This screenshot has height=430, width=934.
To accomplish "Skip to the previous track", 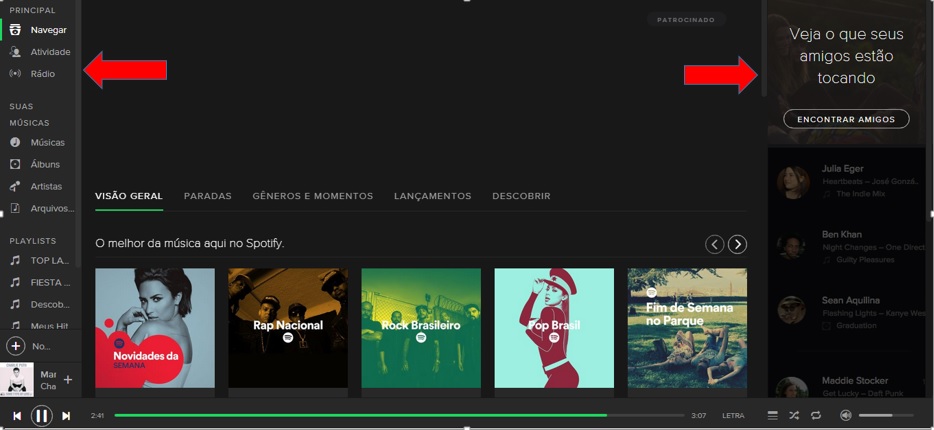I will coord(17,416).
